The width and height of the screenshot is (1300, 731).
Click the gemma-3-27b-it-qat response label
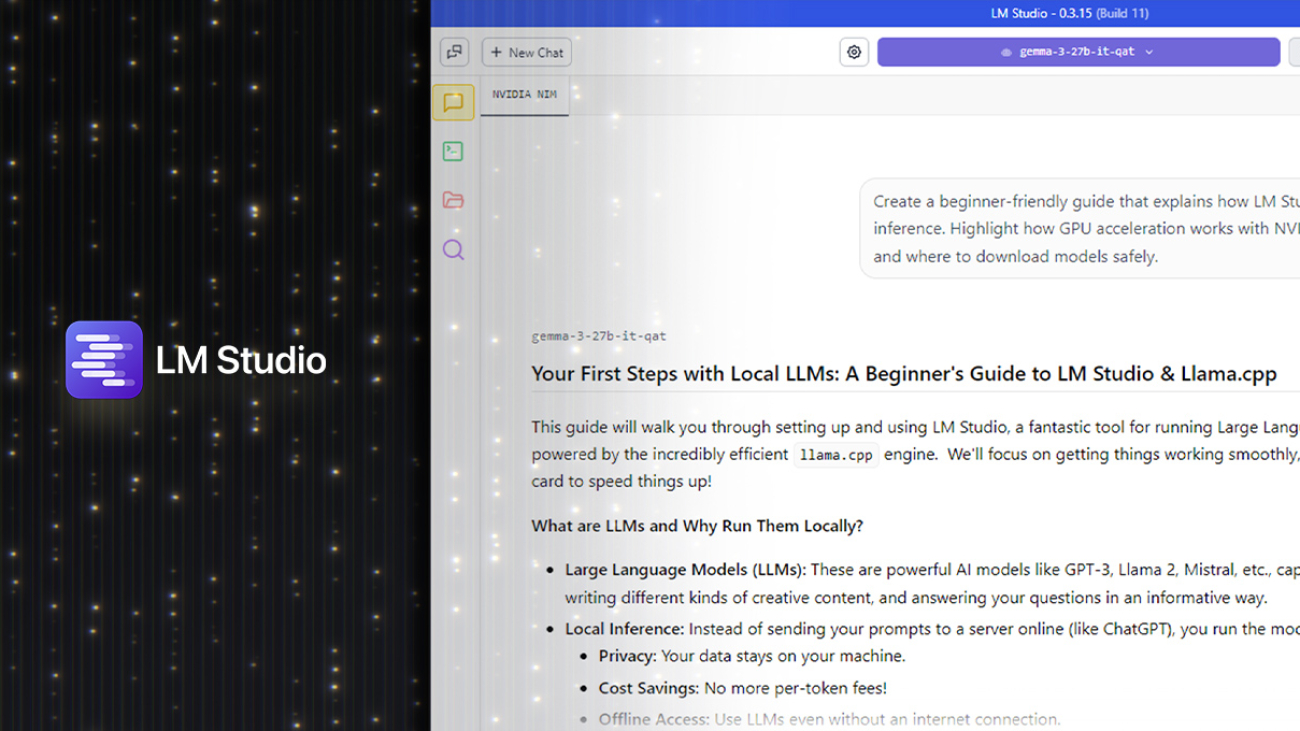[598, 336]
